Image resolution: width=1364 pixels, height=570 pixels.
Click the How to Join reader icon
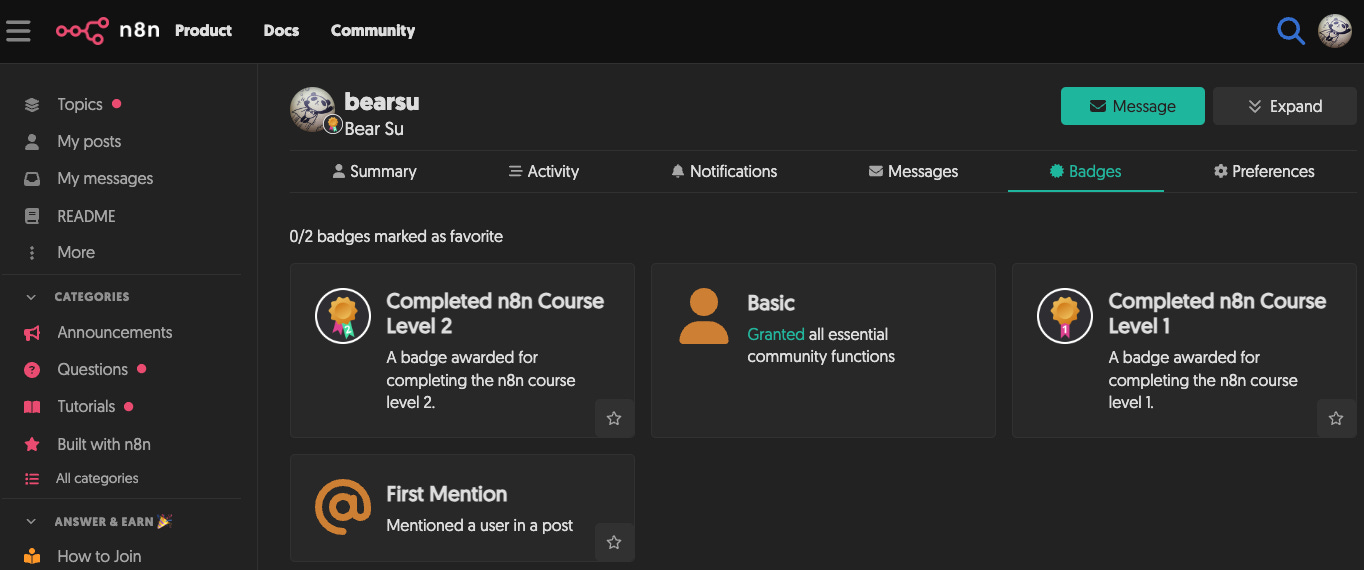point(32,556)
